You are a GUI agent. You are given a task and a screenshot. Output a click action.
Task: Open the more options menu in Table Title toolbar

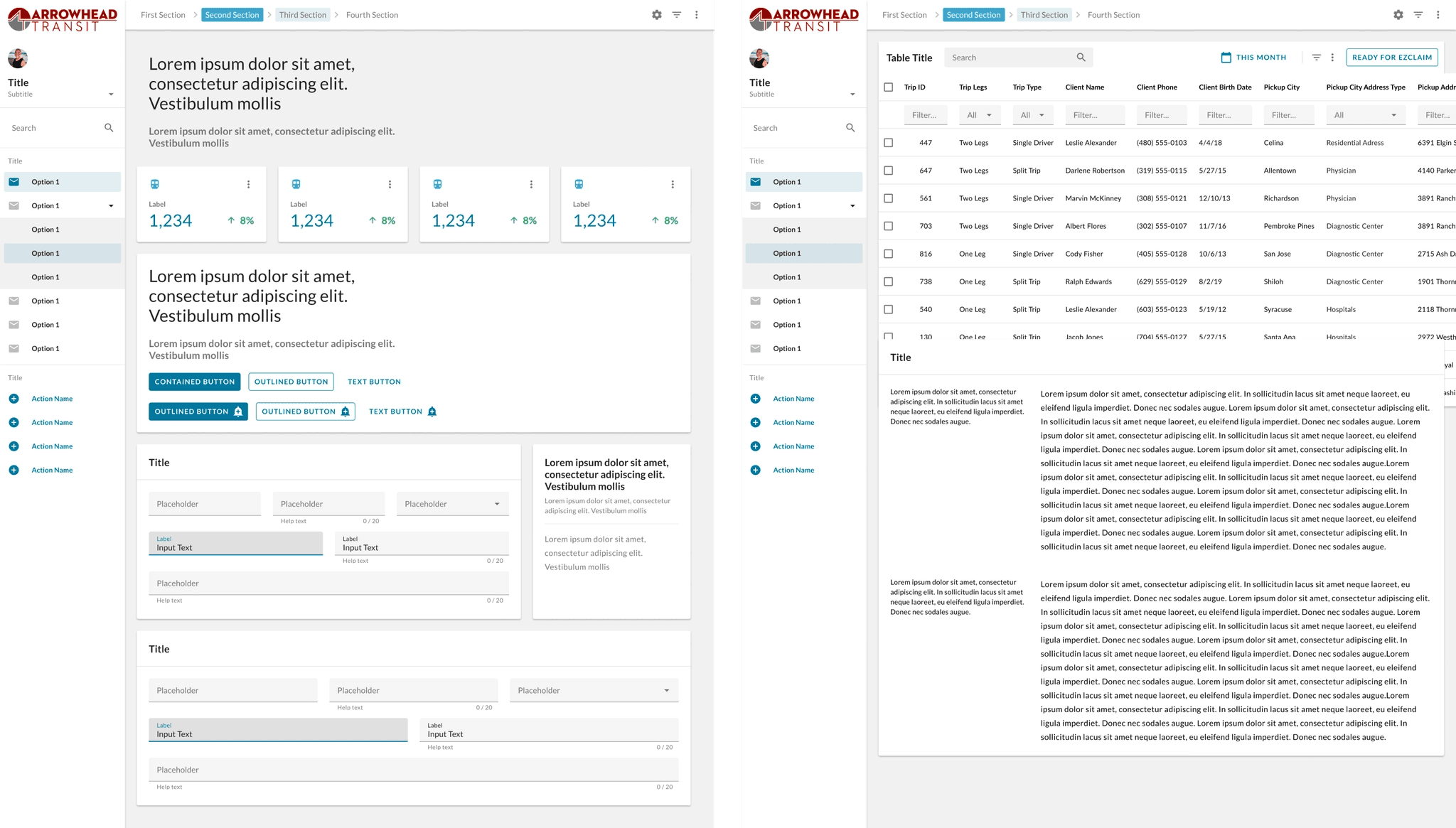(1332, 58)
